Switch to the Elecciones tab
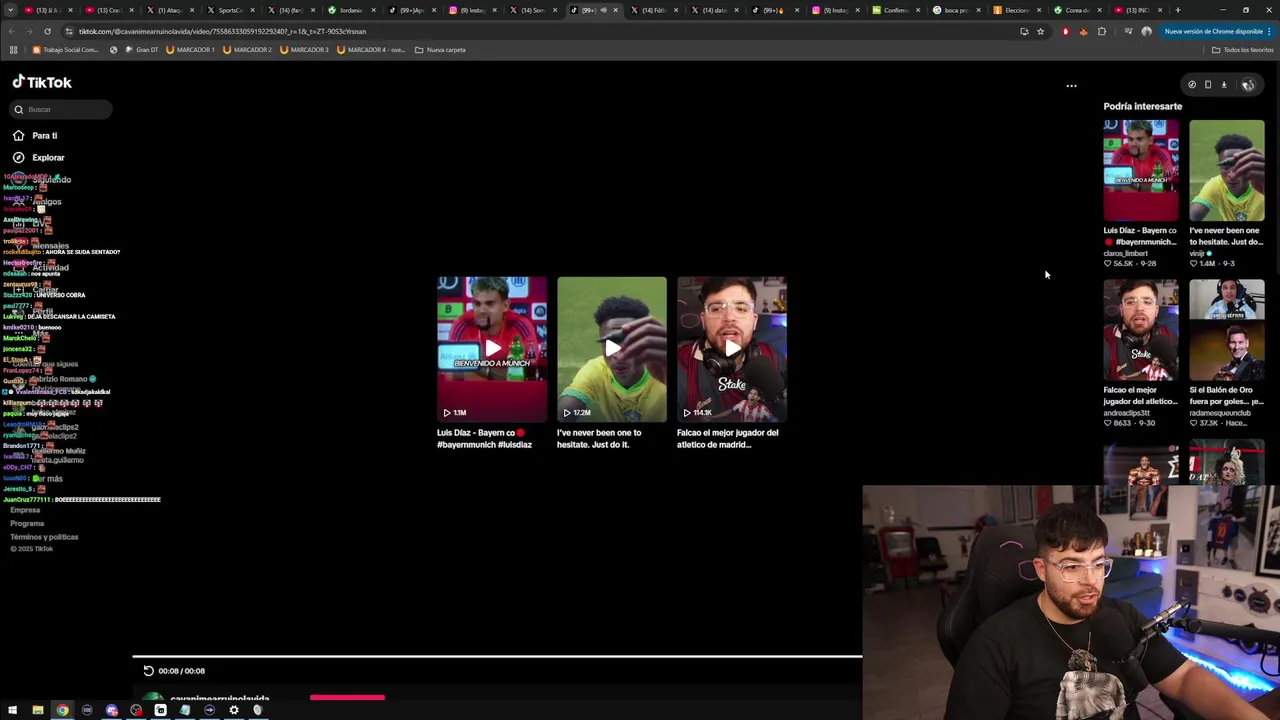Screen dimensions: 1280x720 coord(1015,10)
